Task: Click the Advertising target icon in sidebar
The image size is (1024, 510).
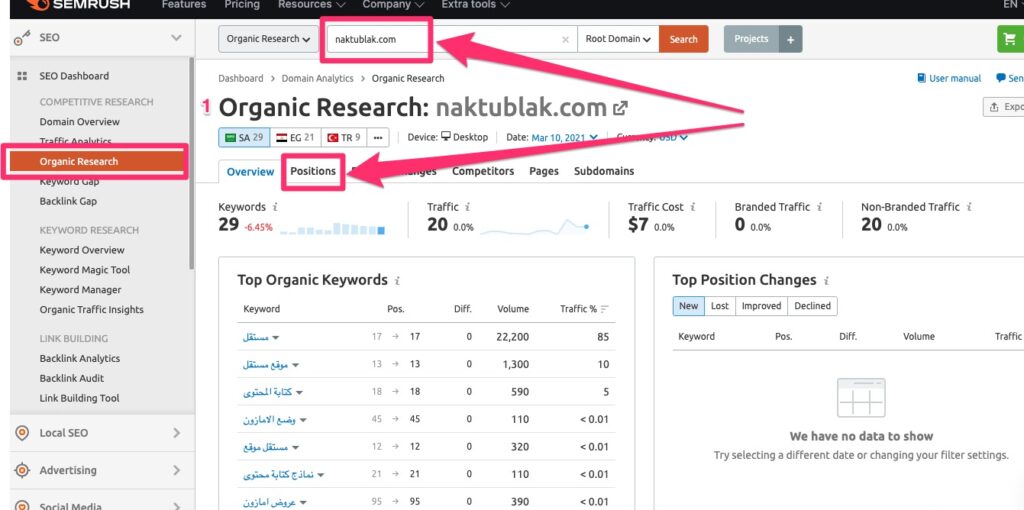Action: pos(21,470)
